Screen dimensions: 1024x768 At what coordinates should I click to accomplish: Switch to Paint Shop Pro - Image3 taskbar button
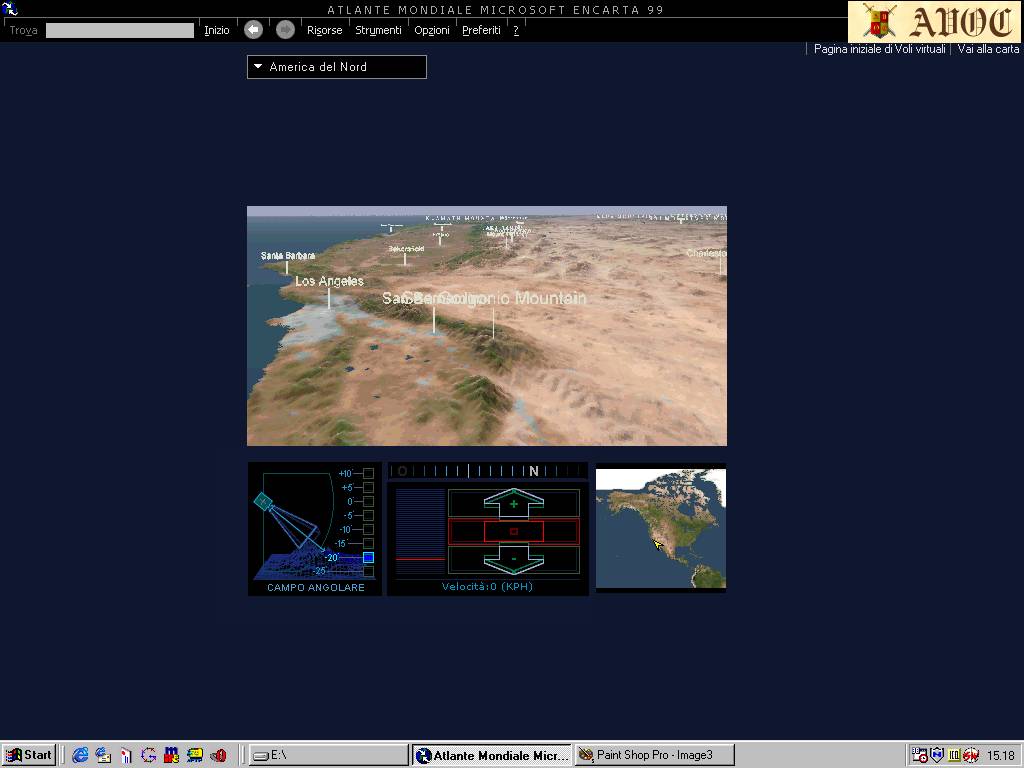(x=654, y=755)
